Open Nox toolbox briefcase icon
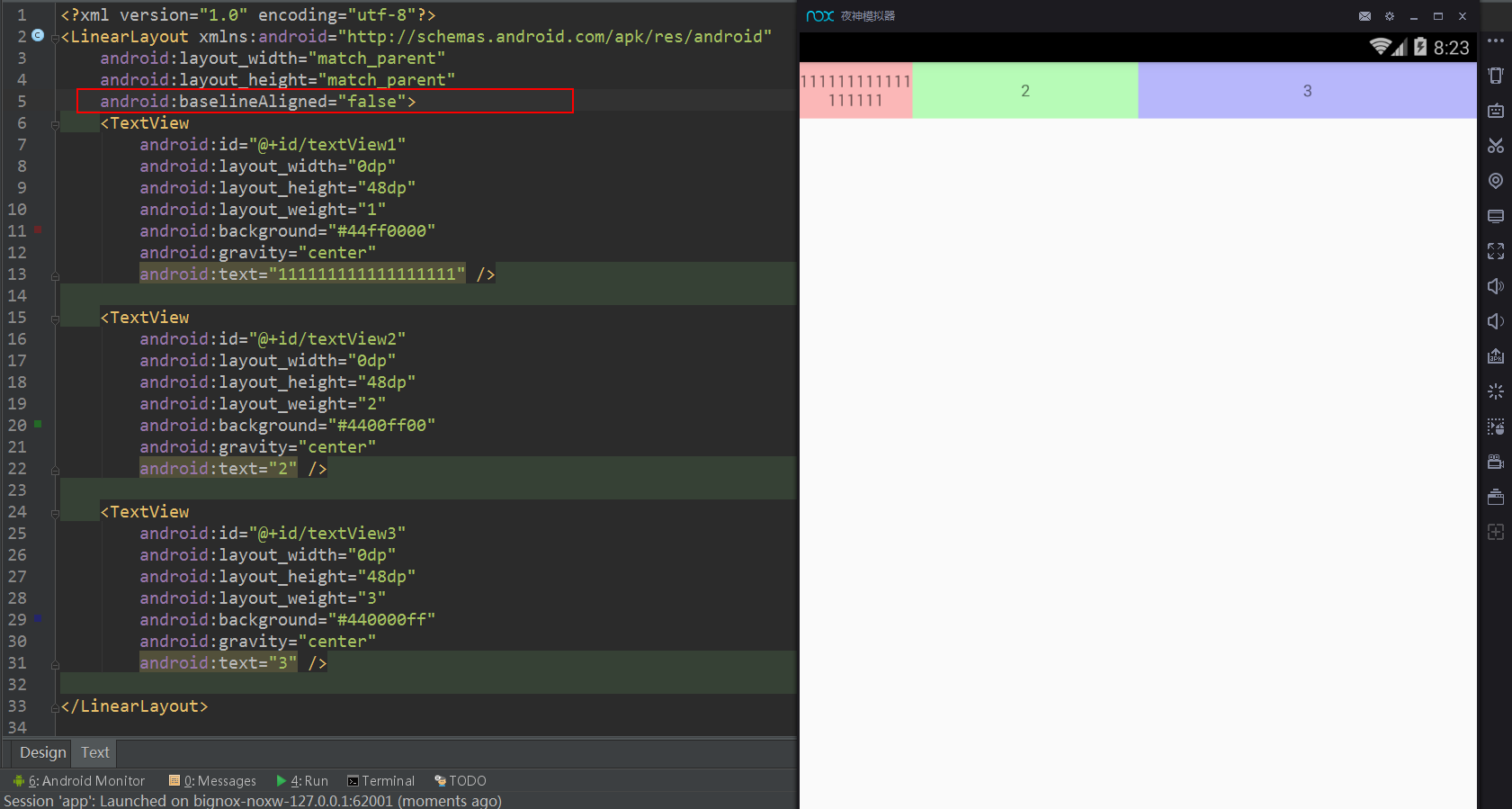The width and height of the screenshot is (1512, 809). click(x=1495, y=497)
